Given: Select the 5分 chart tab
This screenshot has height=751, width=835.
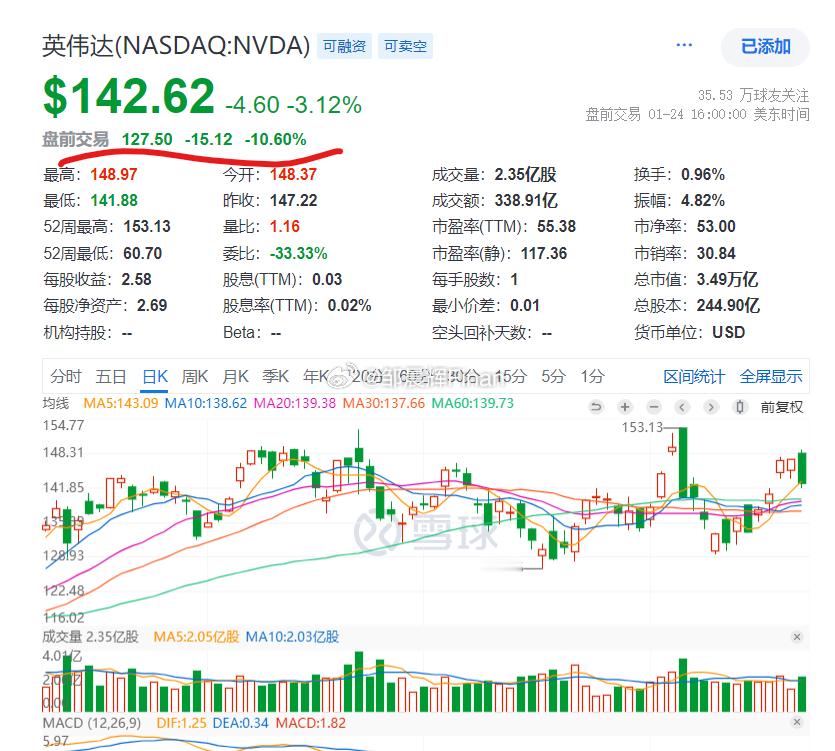Looking at the screenshot, I should (x=553, y=377).
